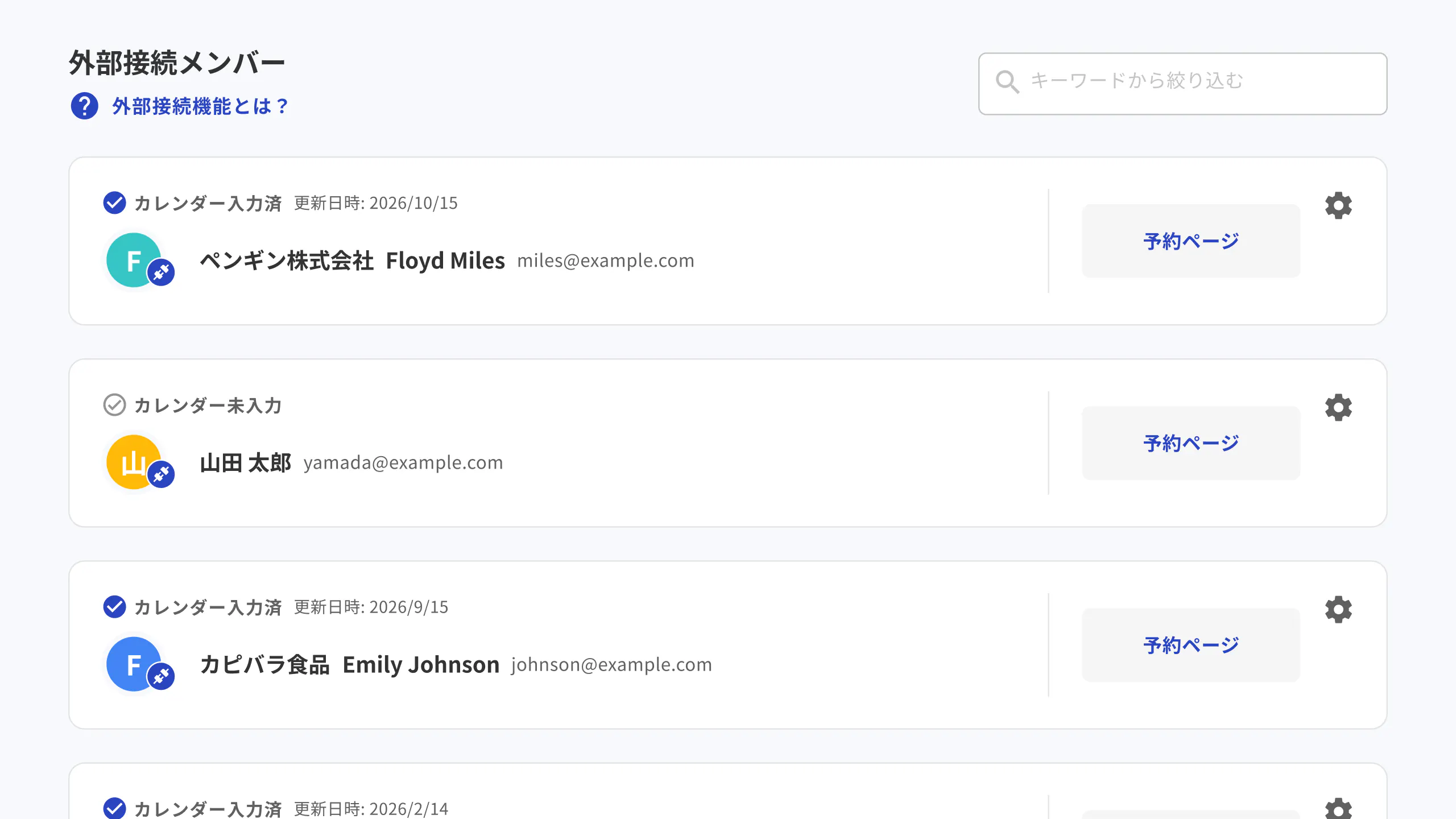Click the external connection badge on Floyd's avatar
Viewport: 1456px width, 819px height.
point(162,272)
